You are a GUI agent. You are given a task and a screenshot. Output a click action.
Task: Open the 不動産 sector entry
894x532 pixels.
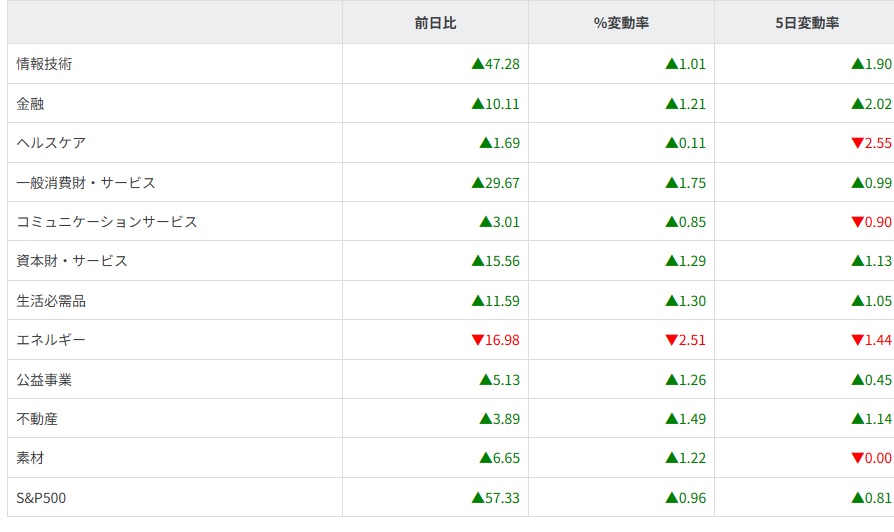(37, 419)
